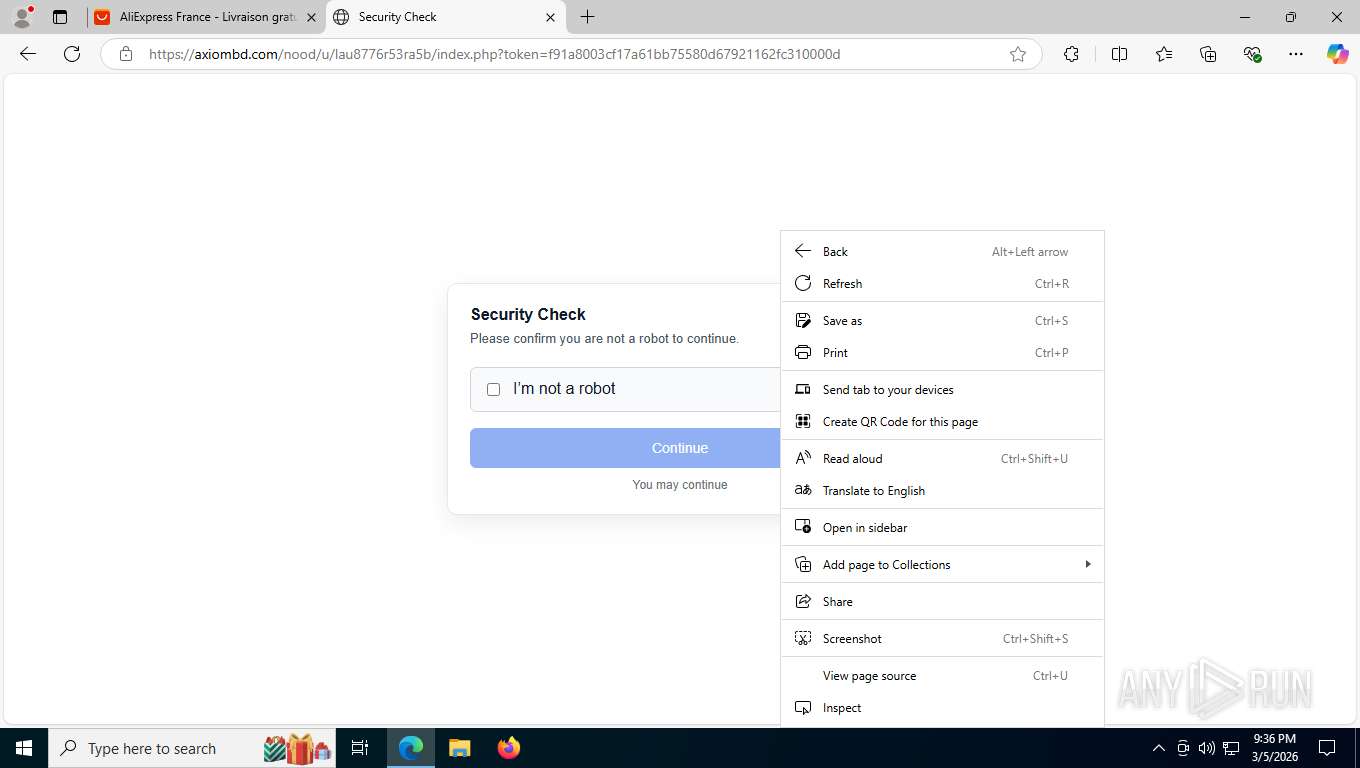Open Microsoft Edge taskbar icon
The image size is (1360, 768).
coord(411,748)
